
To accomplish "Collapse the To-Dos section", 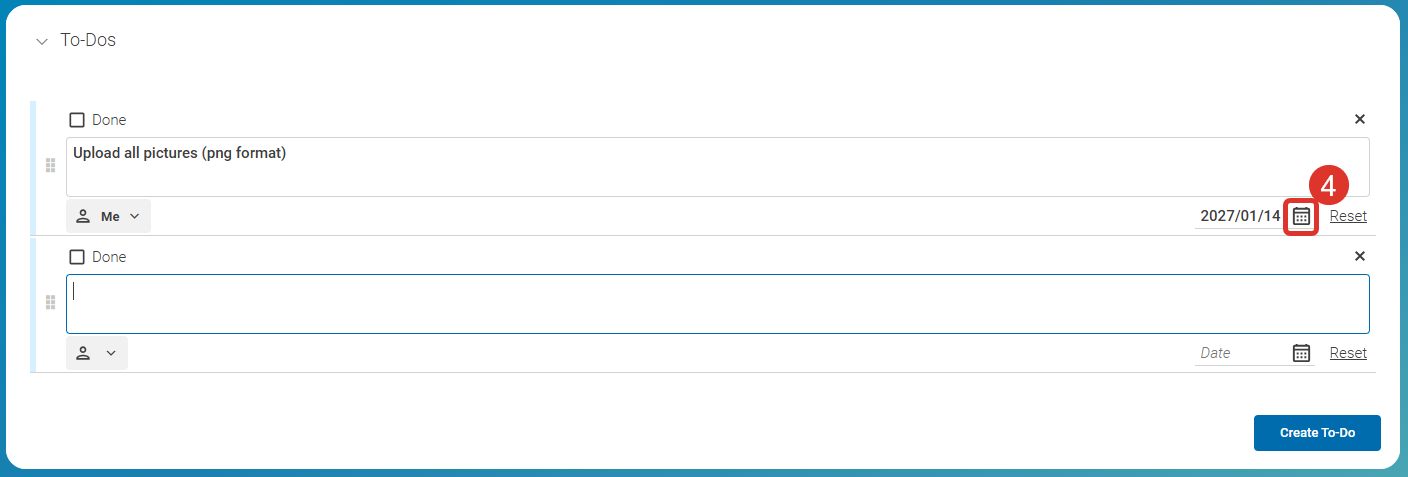I will click(x=41, y=42).
